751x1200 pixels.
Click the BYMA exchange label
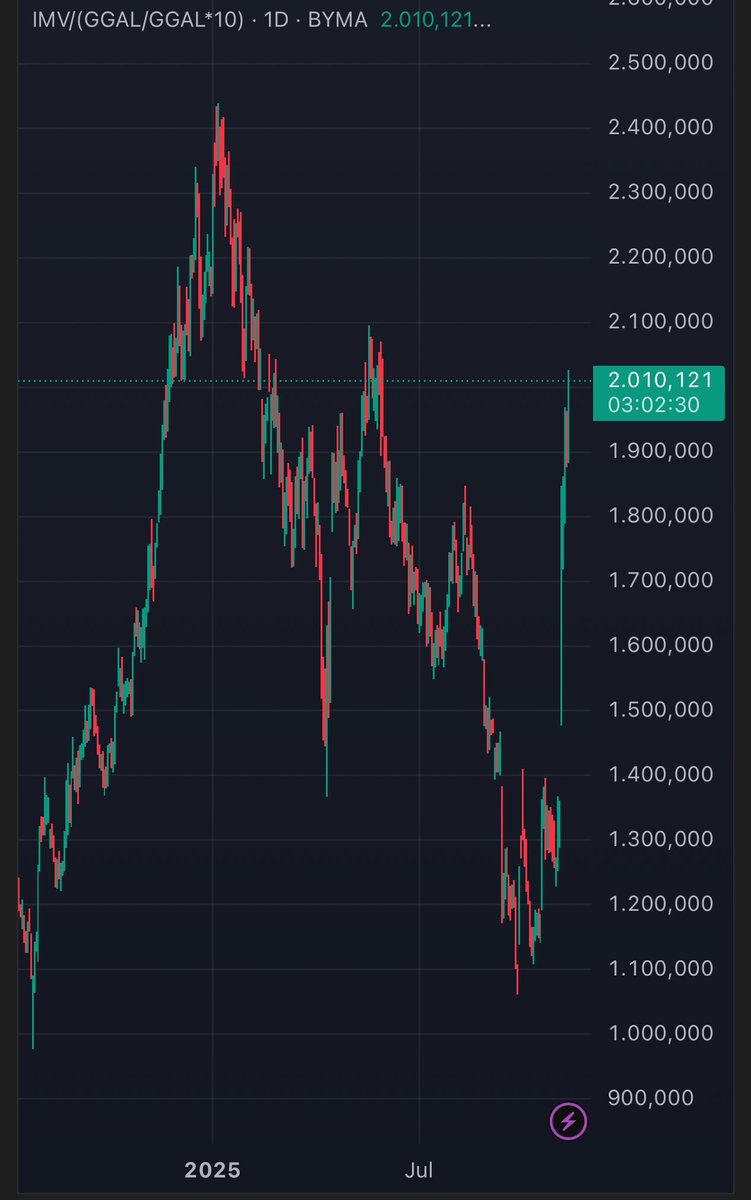pos(338,19)
